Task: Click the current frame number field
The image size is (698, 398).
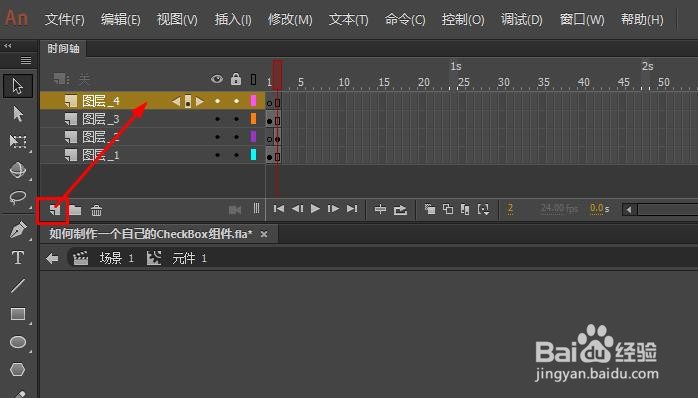Action: pos(510,208)
